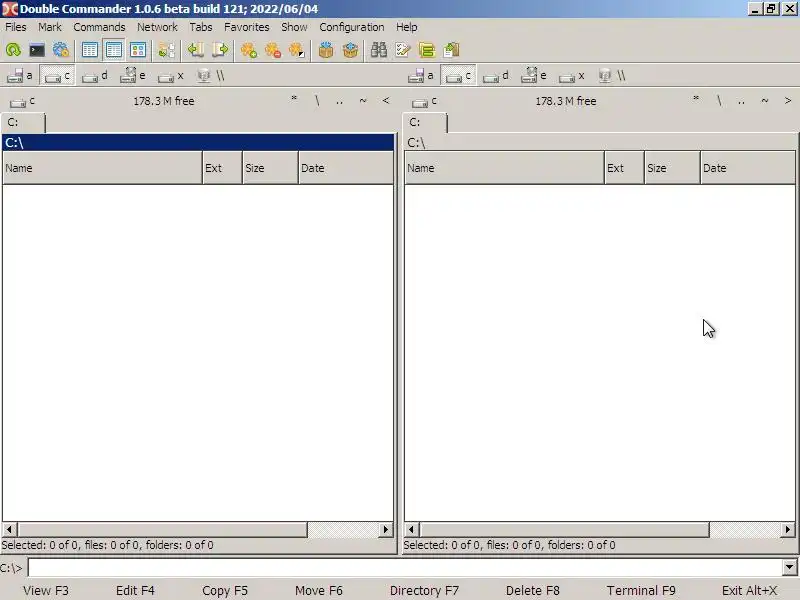Open the Multi-Rename tool icon

403,50
